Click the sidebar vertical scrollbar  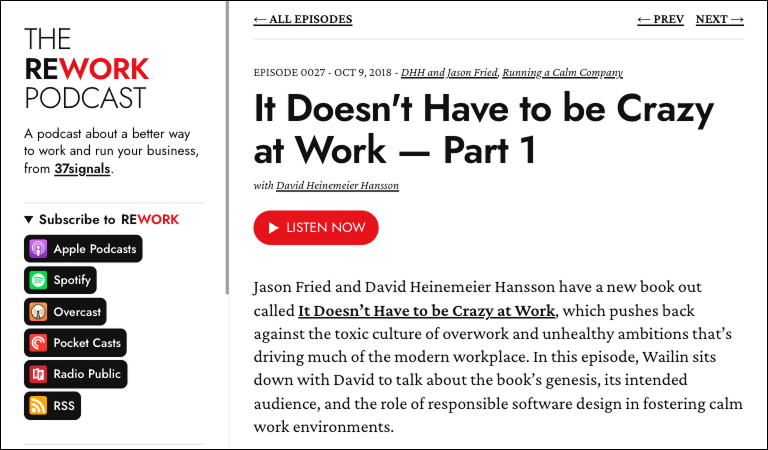pos(227,148)
